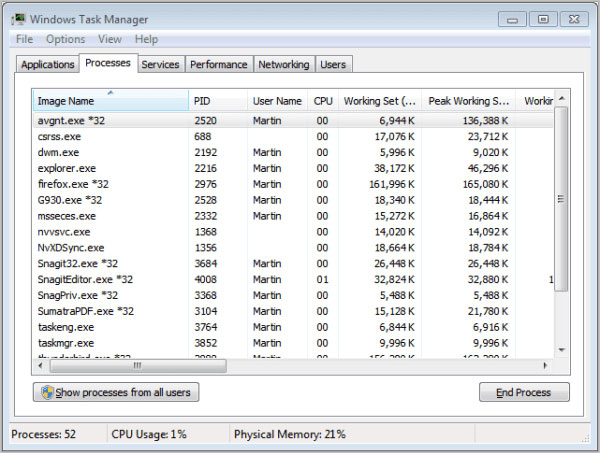
Task: Select the taskmgr.exe process
Action: click(293, 343)
